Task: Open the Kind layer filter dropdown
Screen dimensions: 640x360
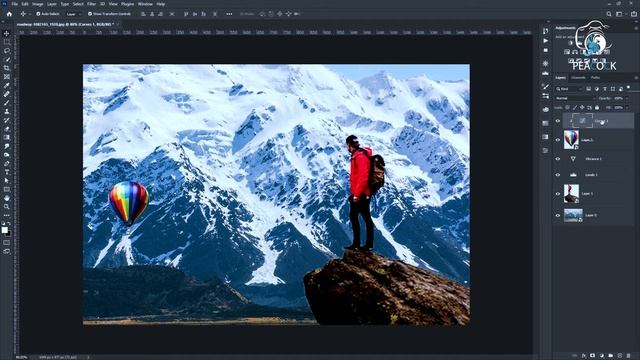Action: (x=569, y=89)
